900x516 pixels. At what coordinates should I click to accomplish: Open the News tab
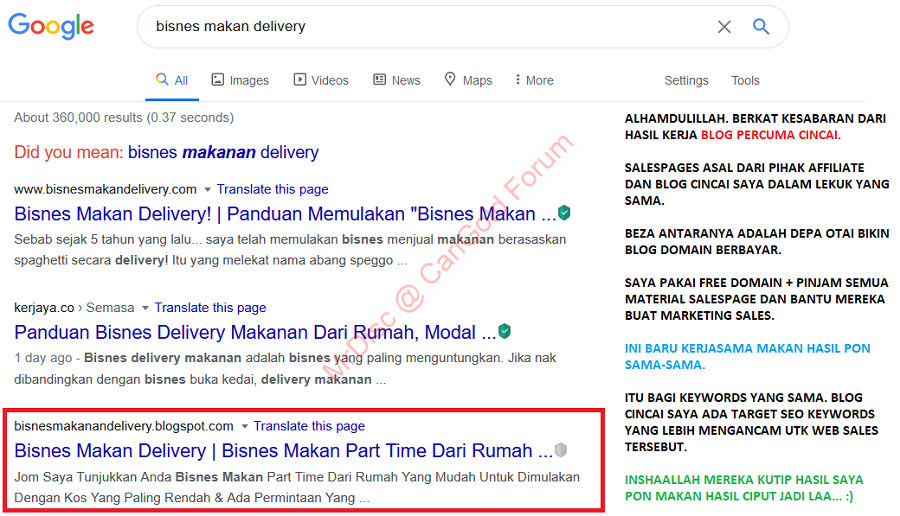click(x=397, y=80)
